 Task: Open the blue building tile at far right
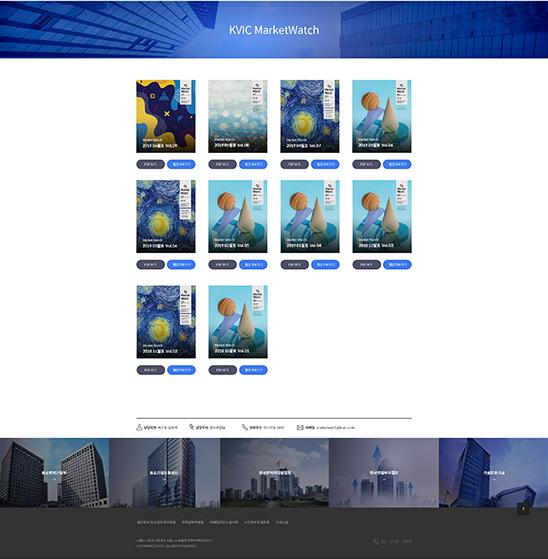493,473
